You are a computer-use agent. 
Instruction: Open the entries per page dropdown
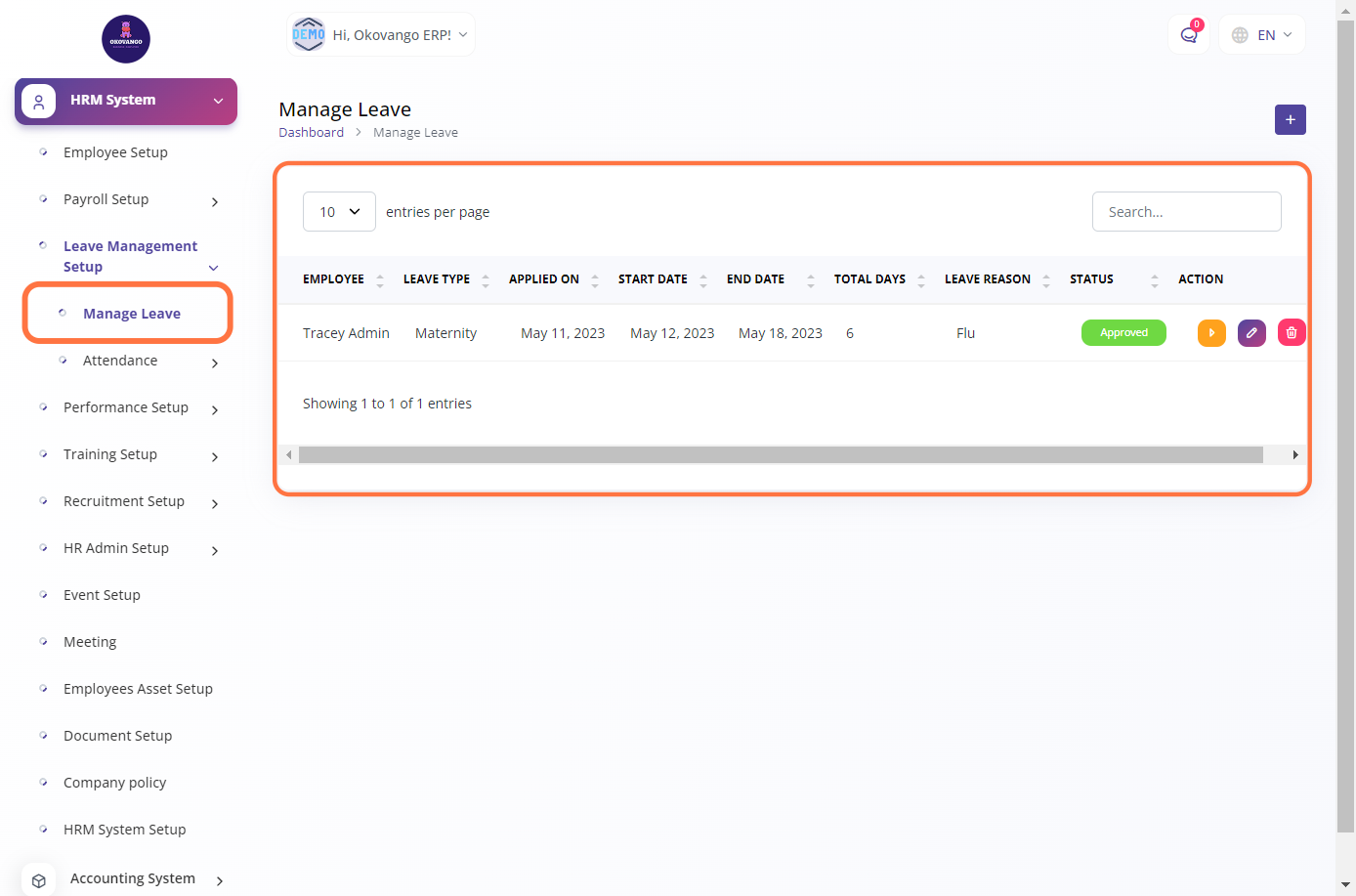[x=339, y=212]
